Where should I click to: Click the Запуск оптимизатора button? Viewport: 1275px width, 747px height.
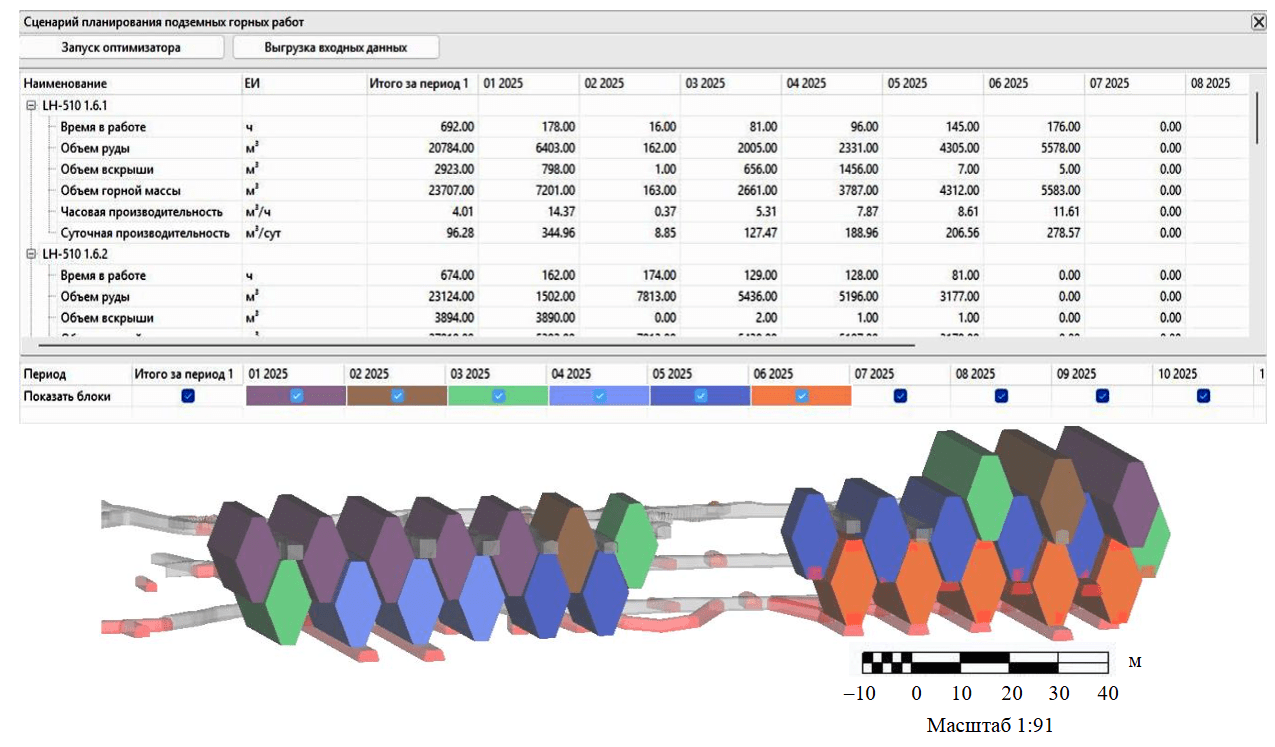(121, 47)
